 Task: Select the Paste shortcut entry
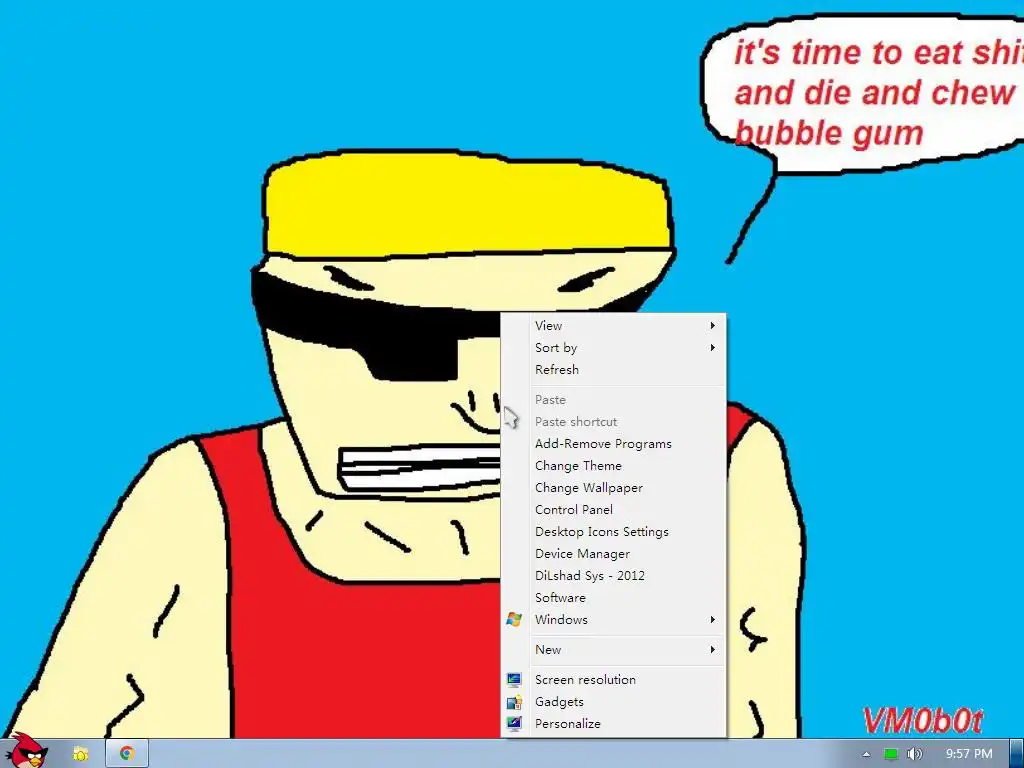click(613, 422)
